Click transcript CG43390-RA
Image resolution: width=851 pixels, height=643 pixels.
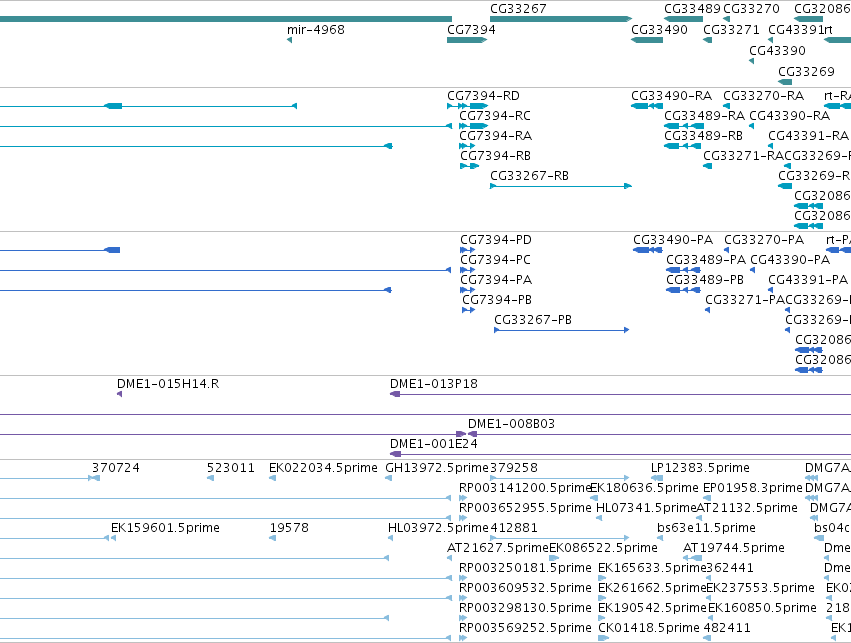[790, 116]
